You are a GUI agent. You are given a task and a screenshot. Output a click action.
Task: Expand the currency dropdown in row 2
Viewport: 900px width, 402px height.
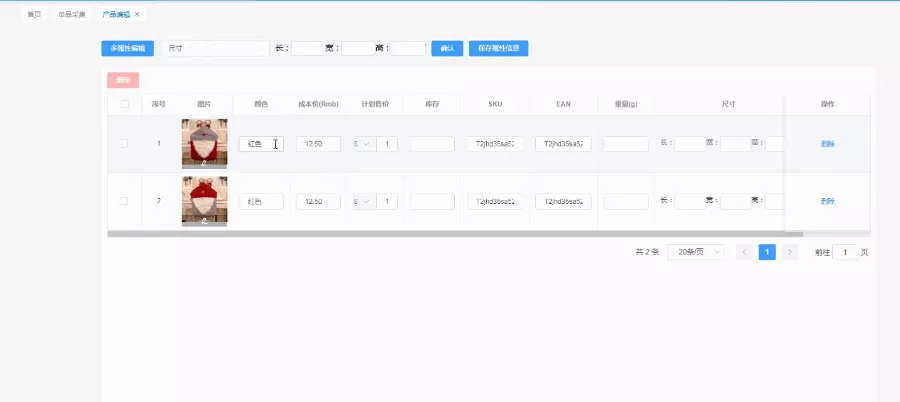point(362,202)
